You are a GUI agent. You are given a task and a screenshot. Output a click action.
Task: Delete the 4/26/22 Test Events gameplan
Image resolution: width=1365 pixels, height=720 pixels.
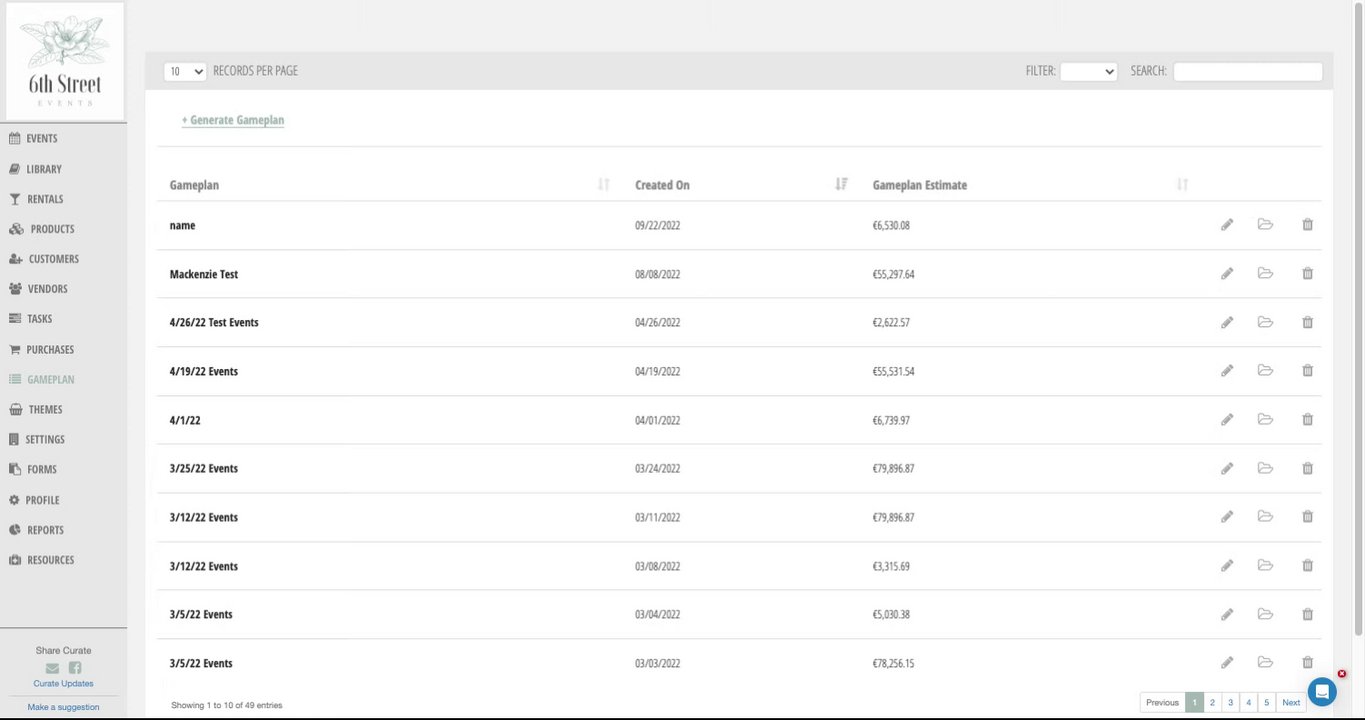pyautogui.click(x=1307, y=322)
